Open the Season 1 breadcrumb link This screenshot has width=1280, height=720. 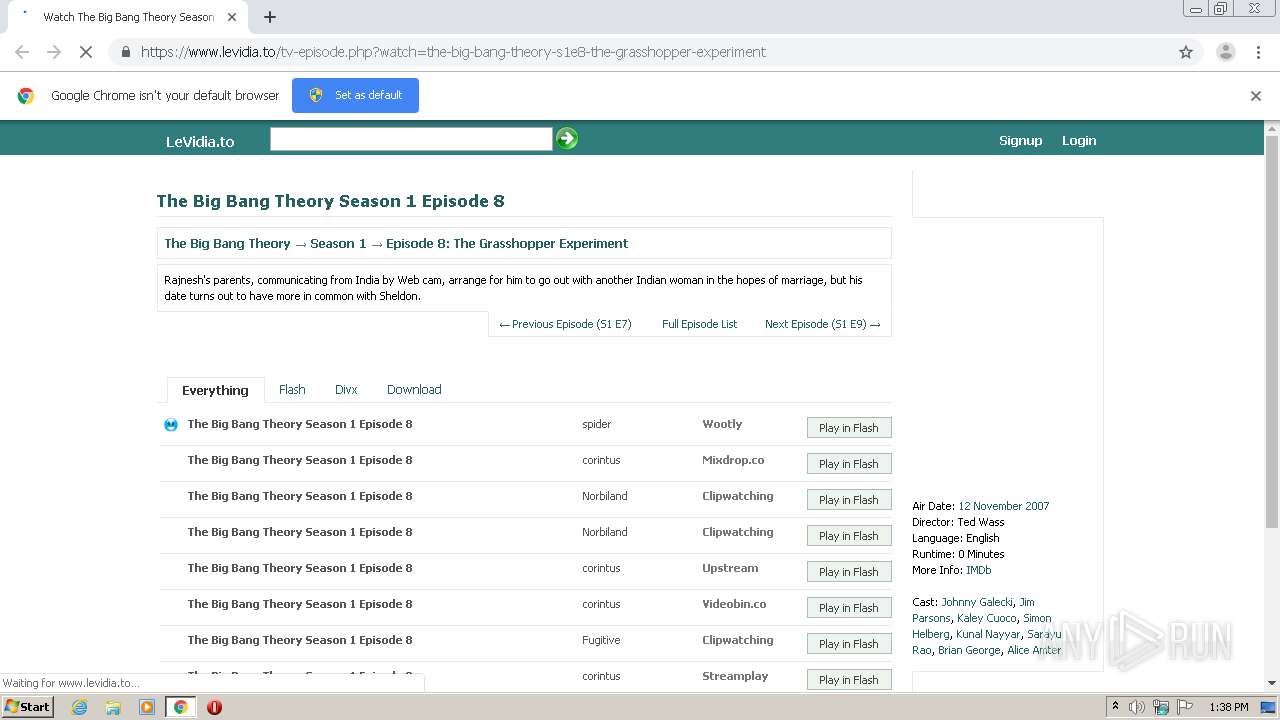(338, 243)
